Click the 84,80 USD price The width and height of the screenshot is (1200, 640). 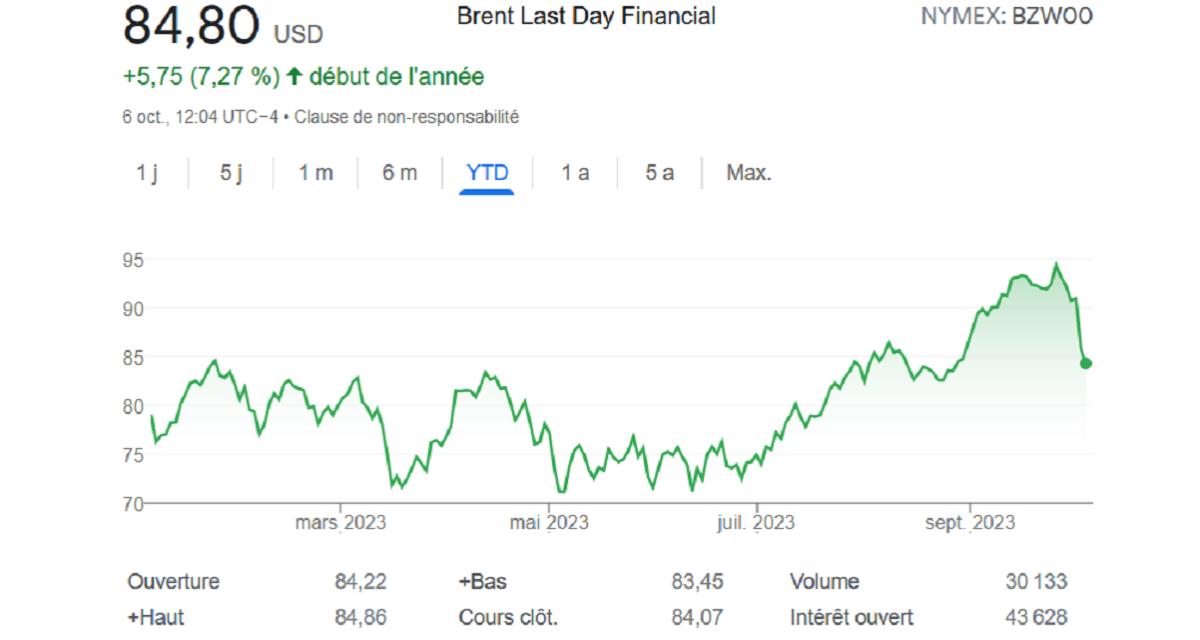222,28
